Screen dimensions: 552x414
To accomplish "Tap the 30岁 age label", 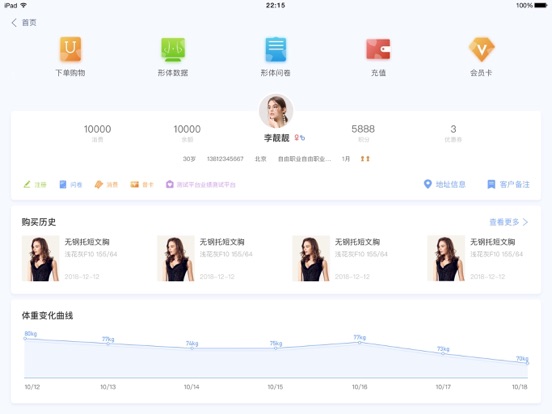I will [x=189, y=159].
